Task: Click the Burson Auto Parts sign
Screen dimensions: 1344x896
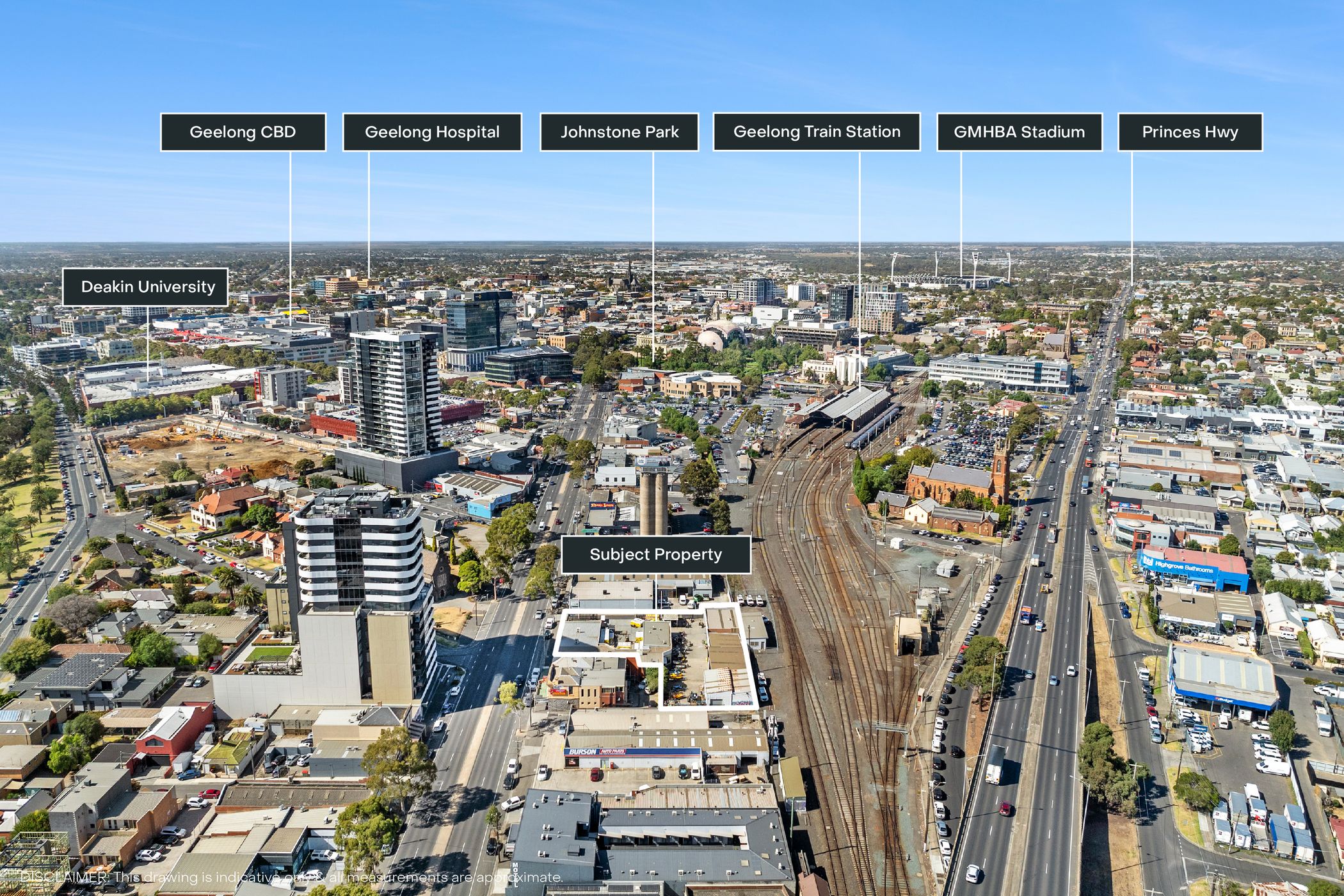Action: point(596,752)
